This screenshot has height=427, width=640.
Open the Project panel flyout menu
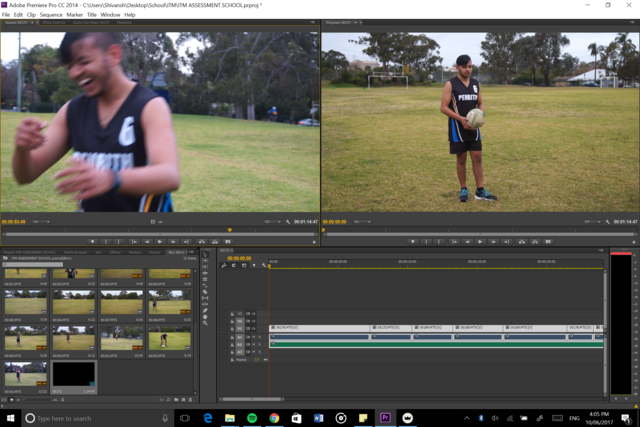point(191,252)
